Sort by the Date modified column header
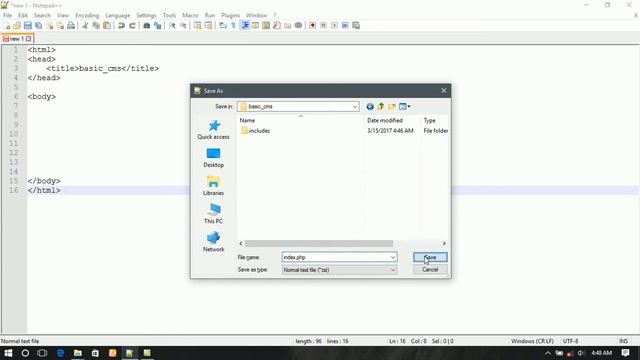The image size is (640, 360). click(x=392, y=120)
